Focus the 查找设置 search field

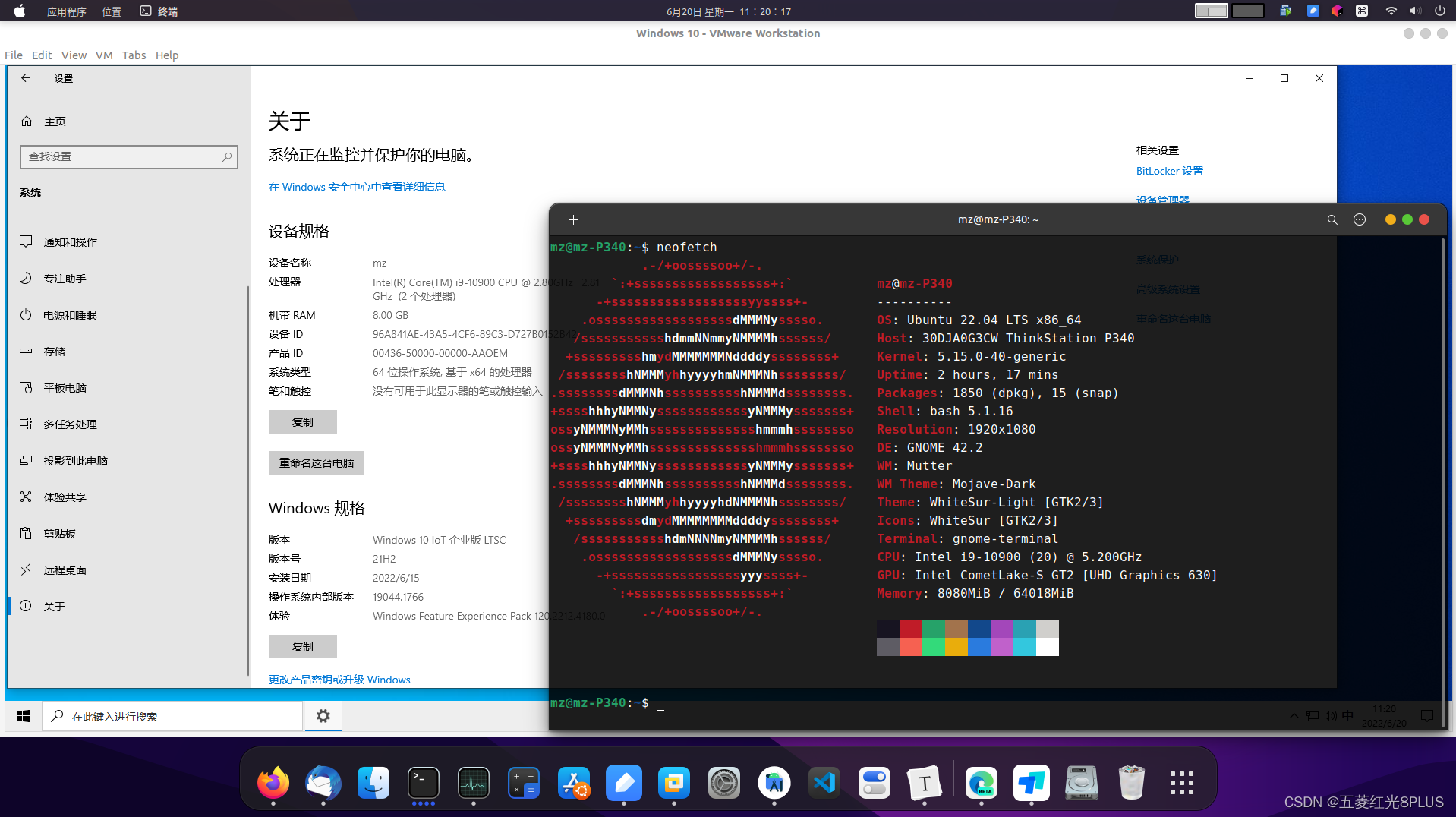click(x=128, y=156)
